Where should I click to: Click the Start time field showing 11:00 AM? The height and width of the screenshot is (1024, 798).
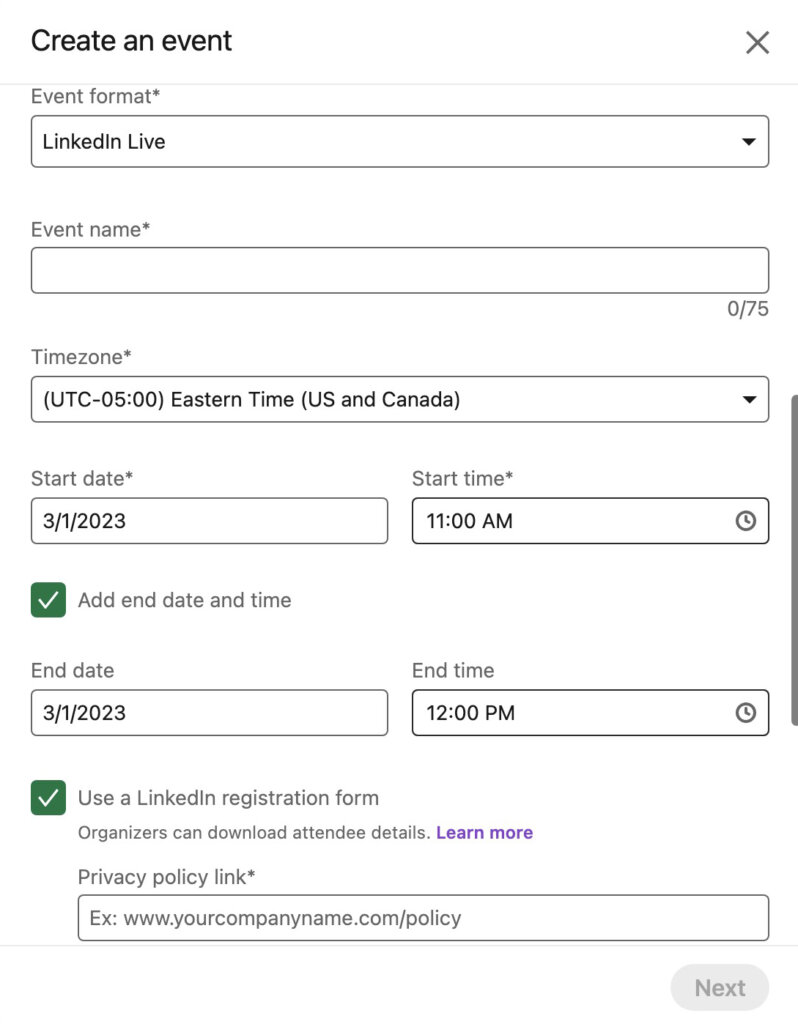pyautogui.click(x=590, y=520)
